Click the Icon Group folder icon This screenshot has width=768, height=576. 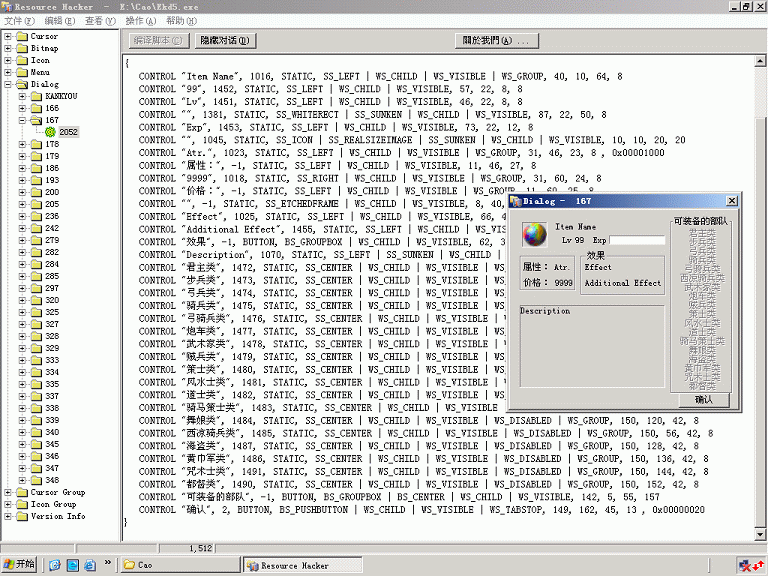tap(22, 504)
